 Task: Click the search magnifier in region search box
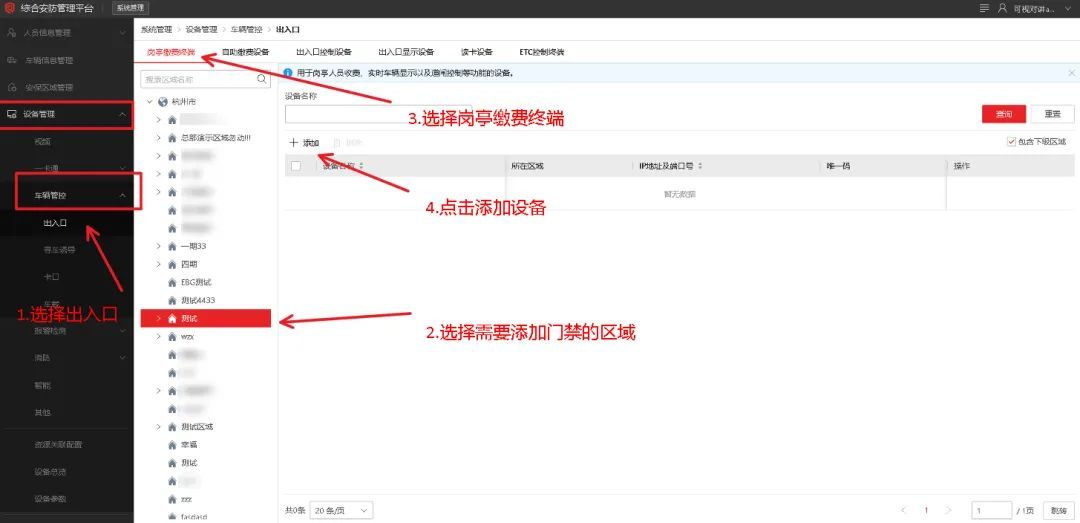pyautogui.click(x=263, y=79)
